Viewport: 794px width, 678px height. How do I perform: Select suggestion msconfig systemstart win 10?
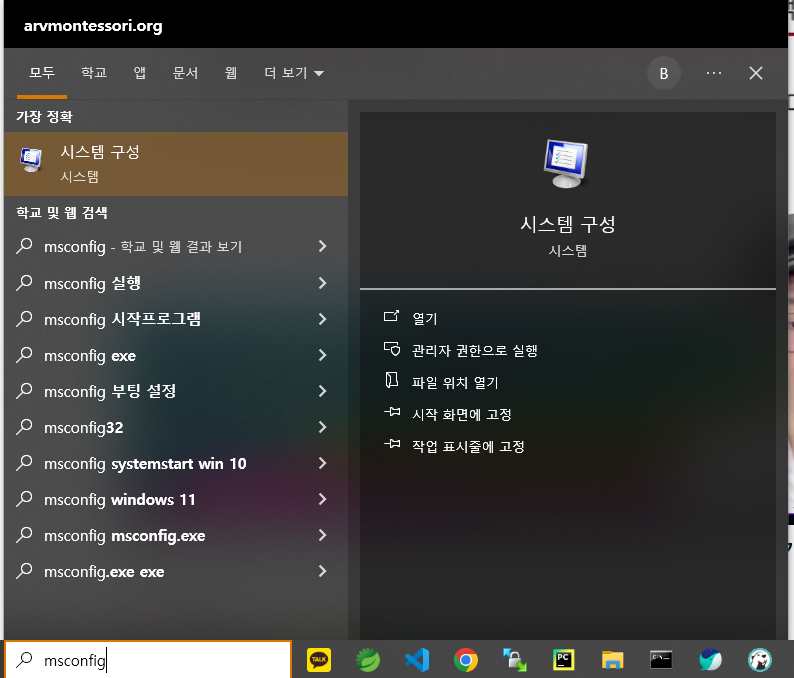[176, 463]
